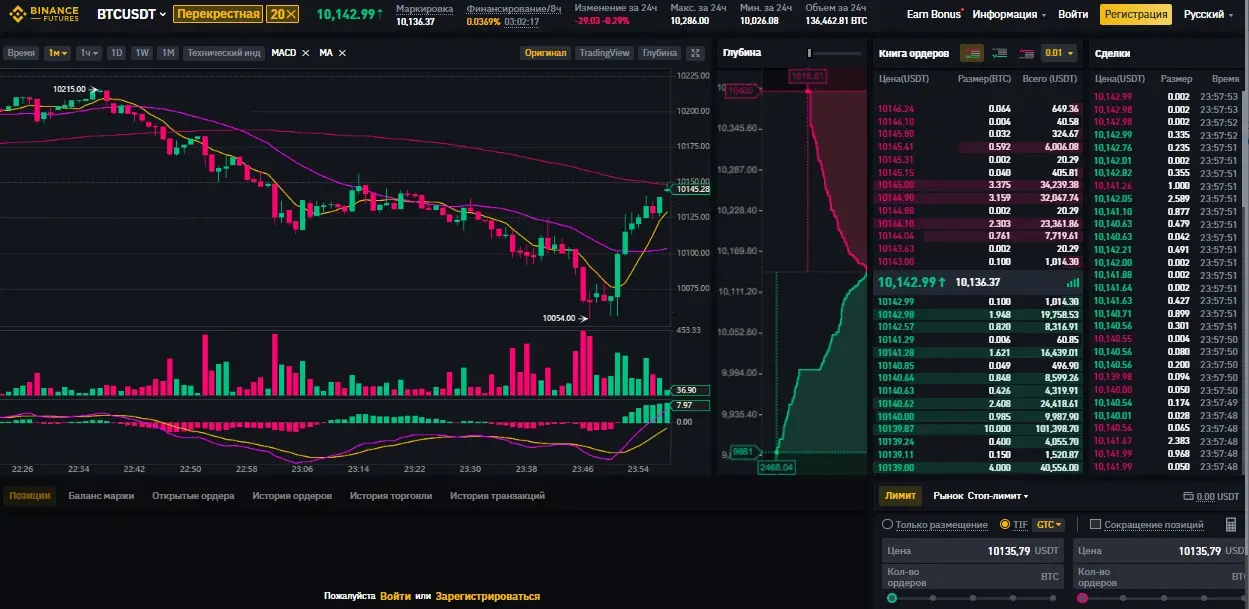
Task: Click the green buy quantity slider handle
Action: click(x=892, y=598)
